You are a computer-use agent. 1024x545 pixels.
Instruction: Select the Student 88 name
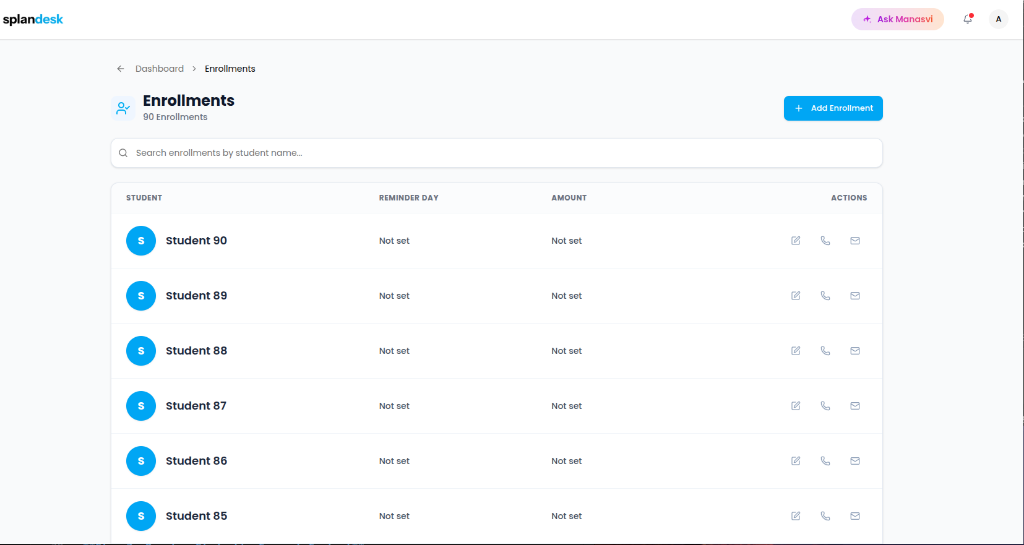[197, 350]
